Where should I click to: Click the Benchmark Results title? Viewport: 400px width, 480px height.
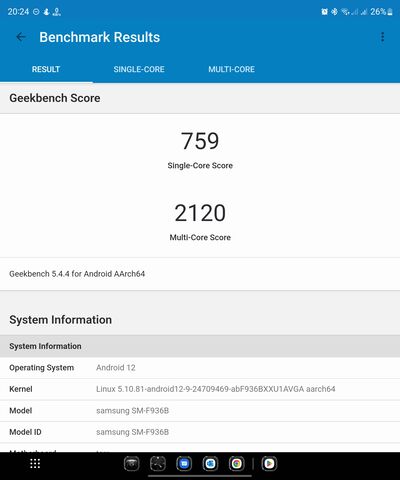[x=100, y=37]
